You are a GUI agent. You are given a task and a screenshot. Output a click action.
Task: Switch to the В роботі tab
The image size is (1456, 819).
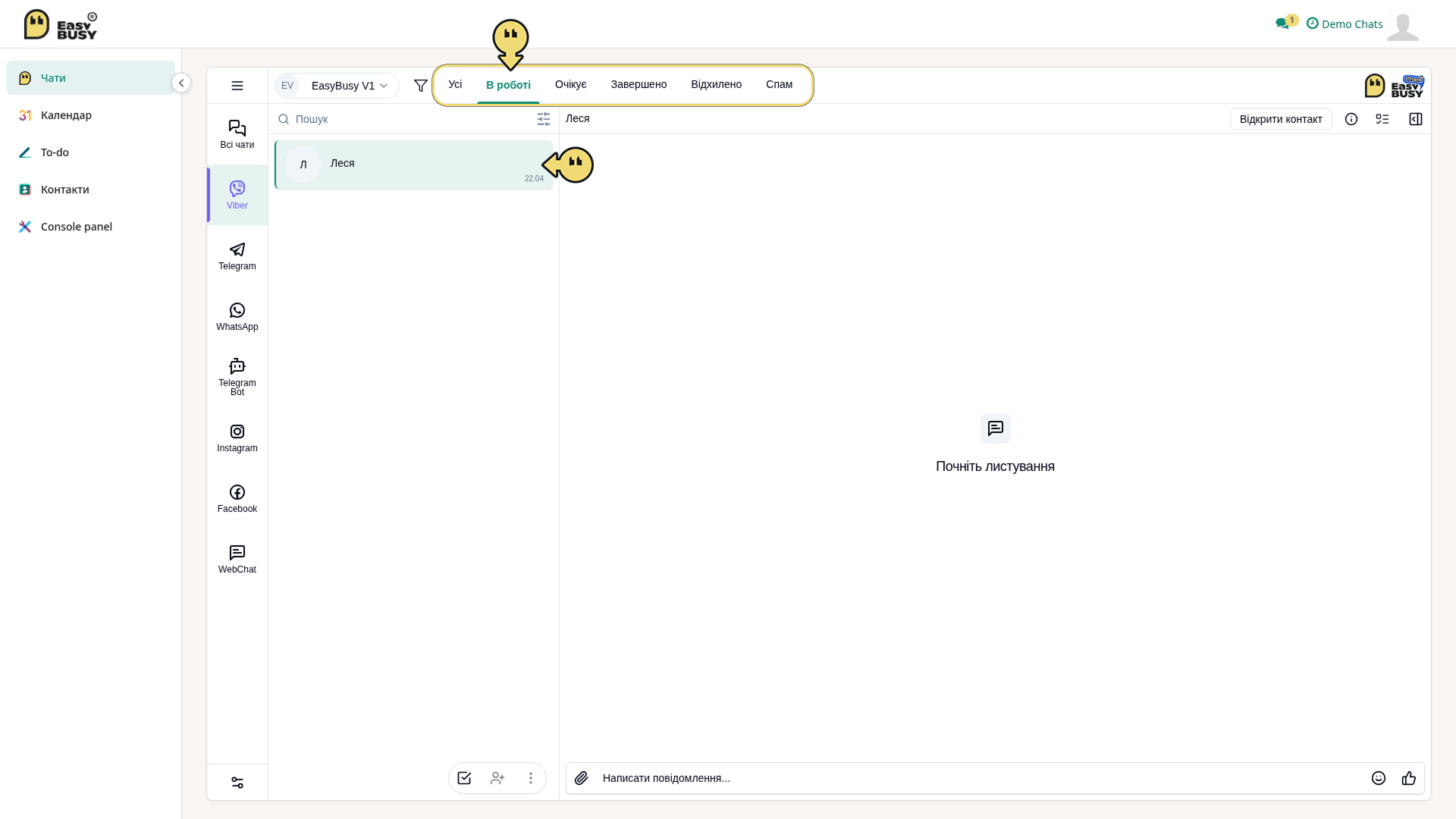[x=508, y=85]
